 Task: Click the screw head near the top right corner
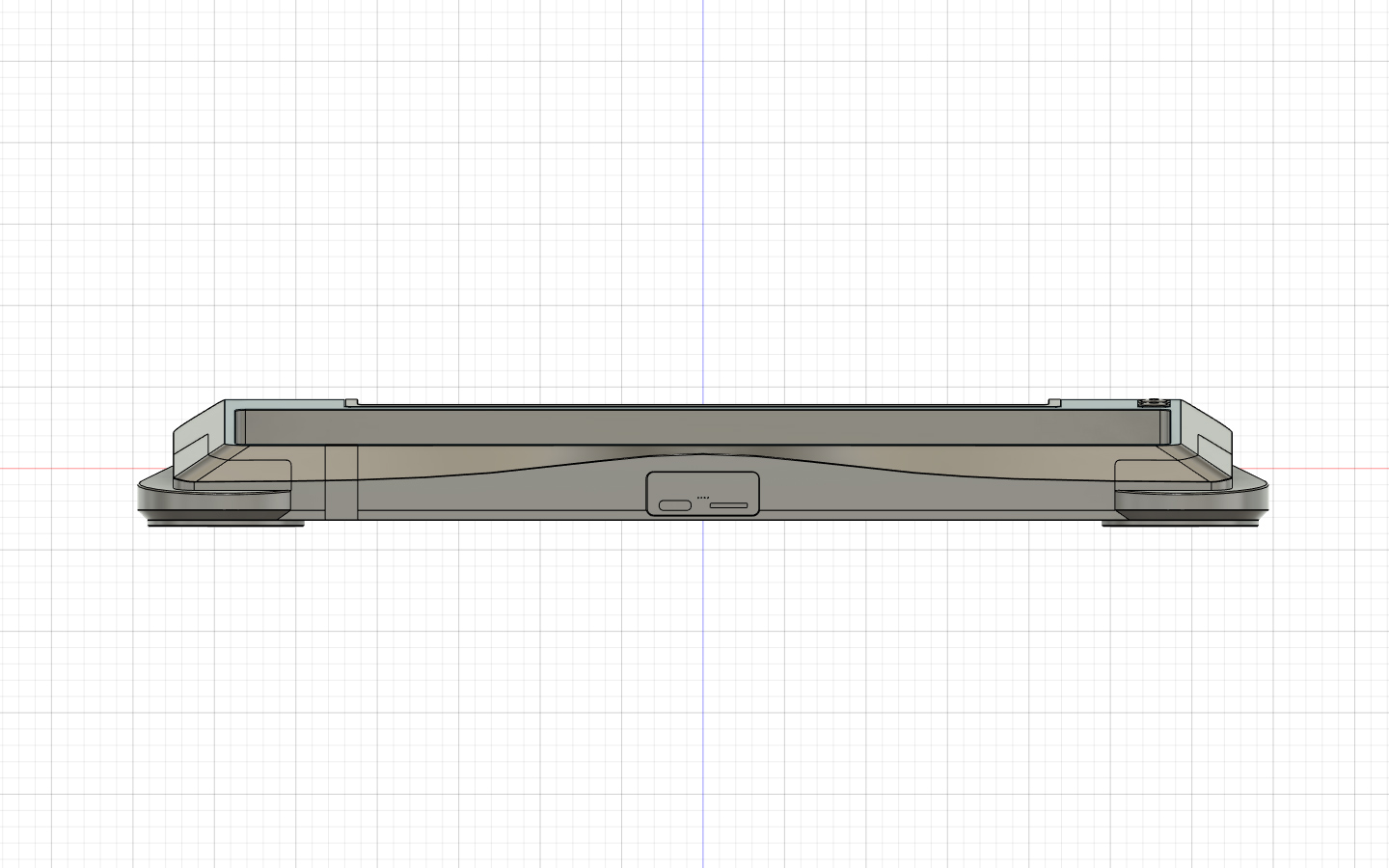1154,401
